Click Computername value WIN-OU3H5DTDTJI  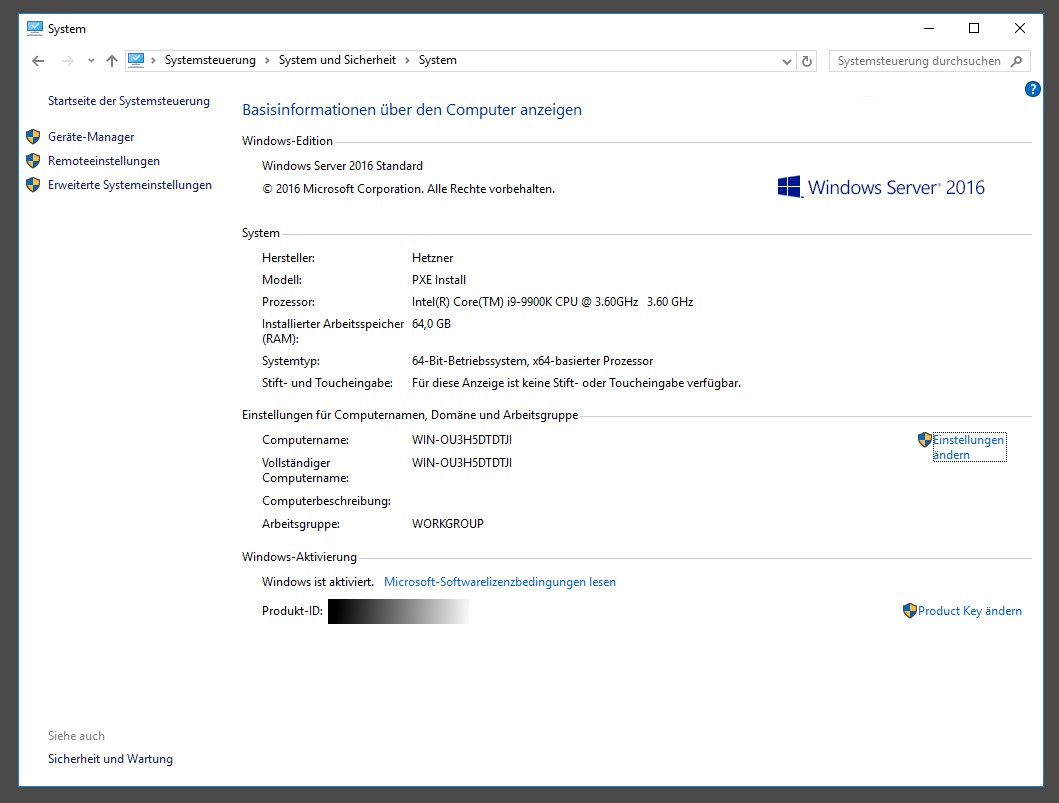[462, 440]
